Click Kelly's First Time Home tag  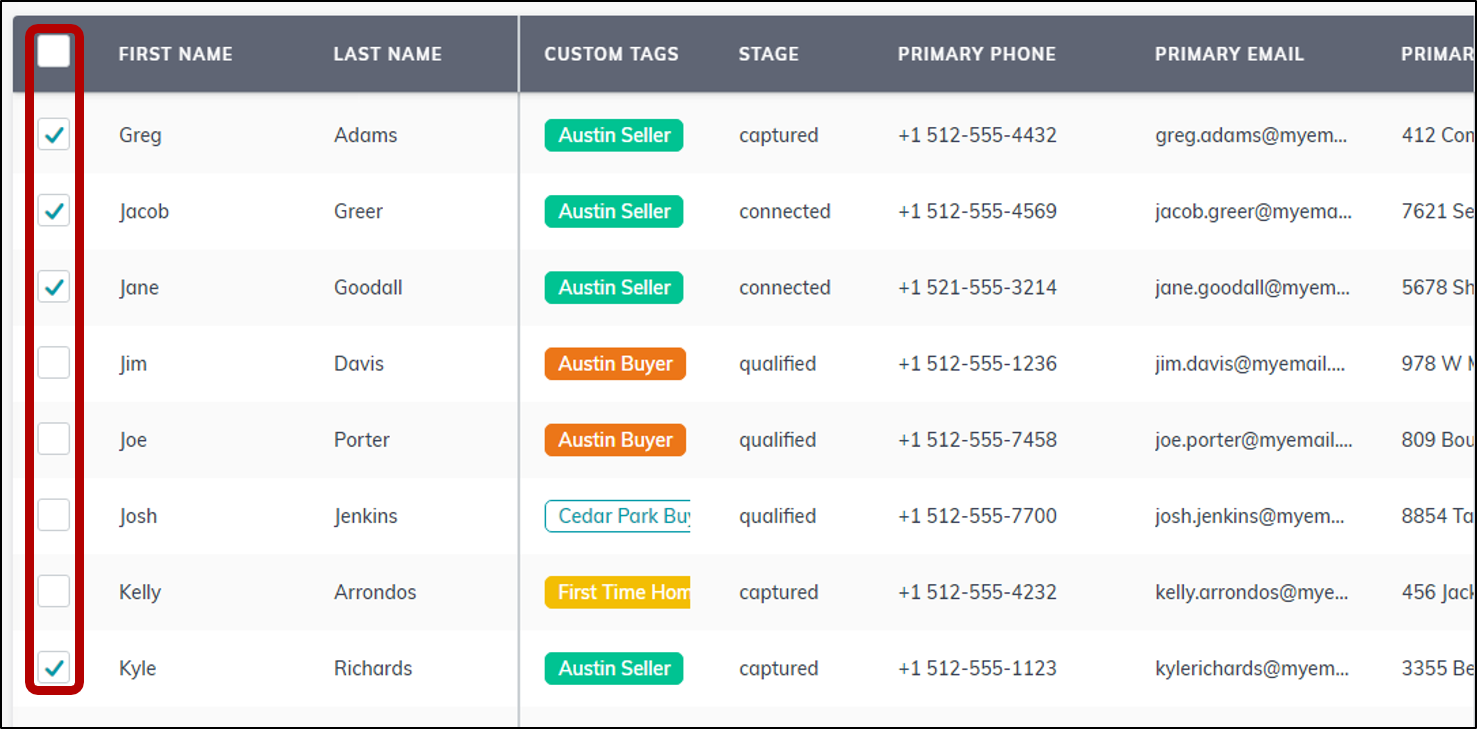point(616,591)
